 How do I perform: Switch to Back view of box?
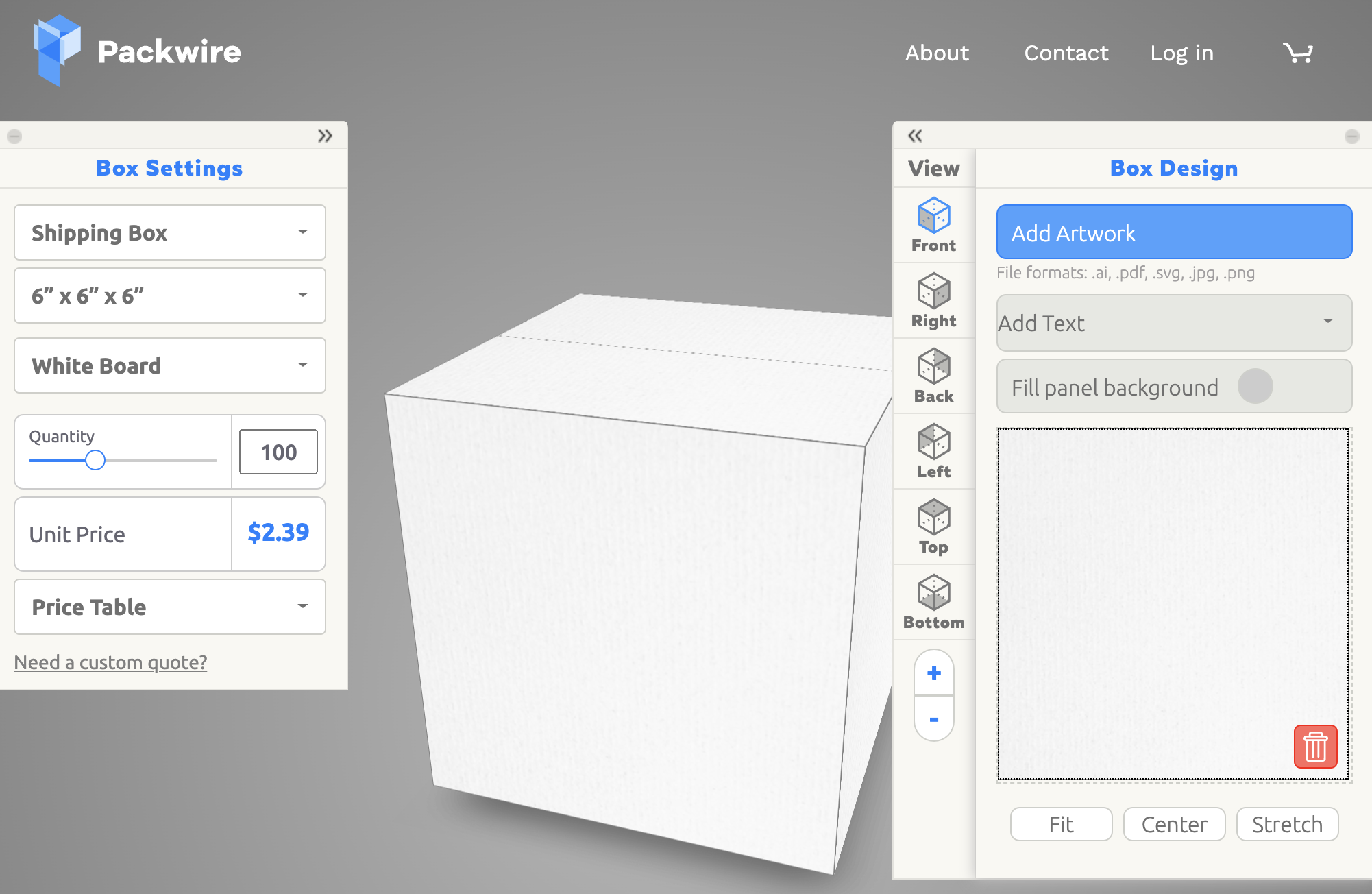(933, 376)
